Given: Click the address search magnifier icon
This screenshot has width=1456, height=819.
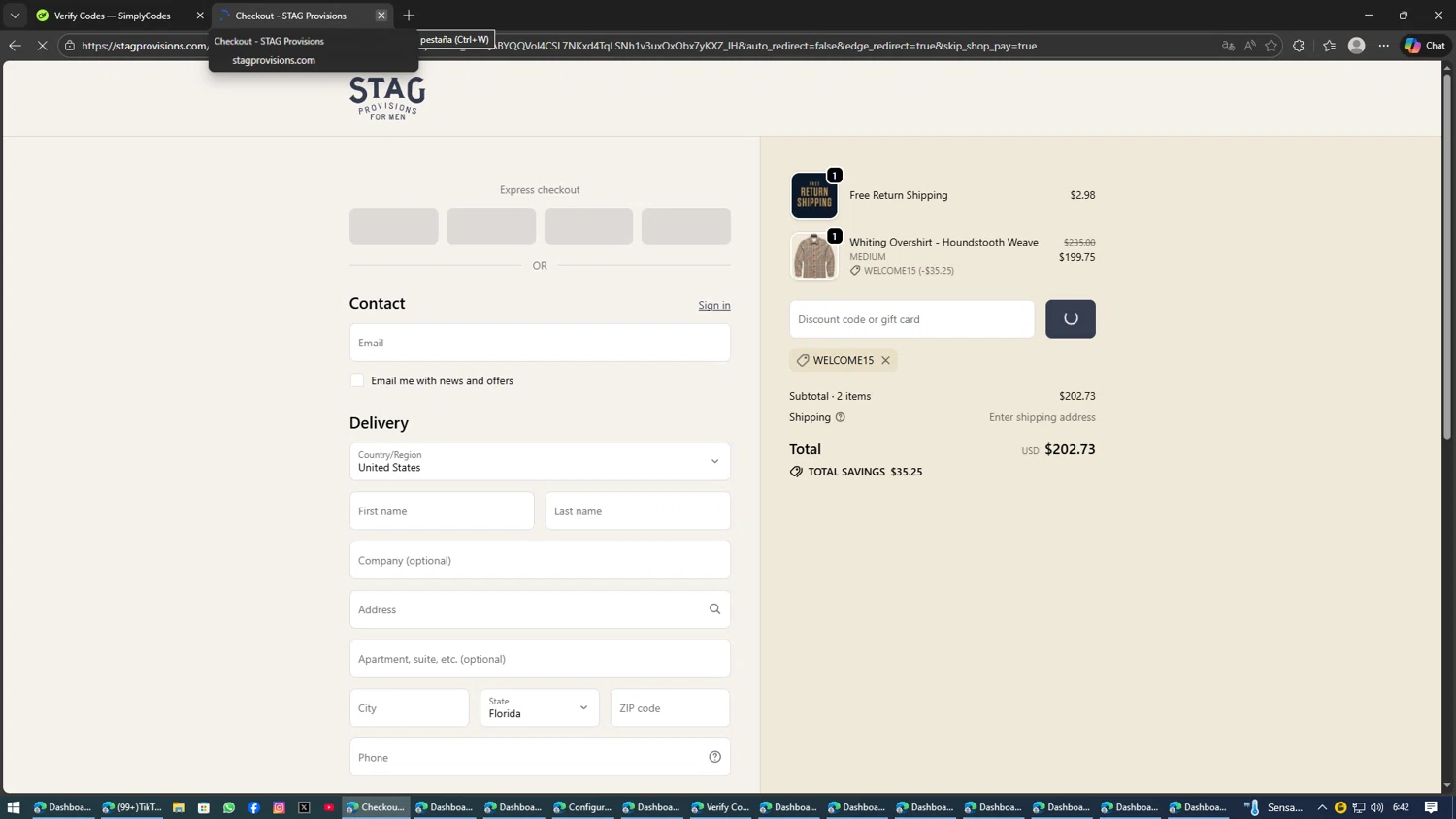Looking at the screenshot, I should click(715, 609).
